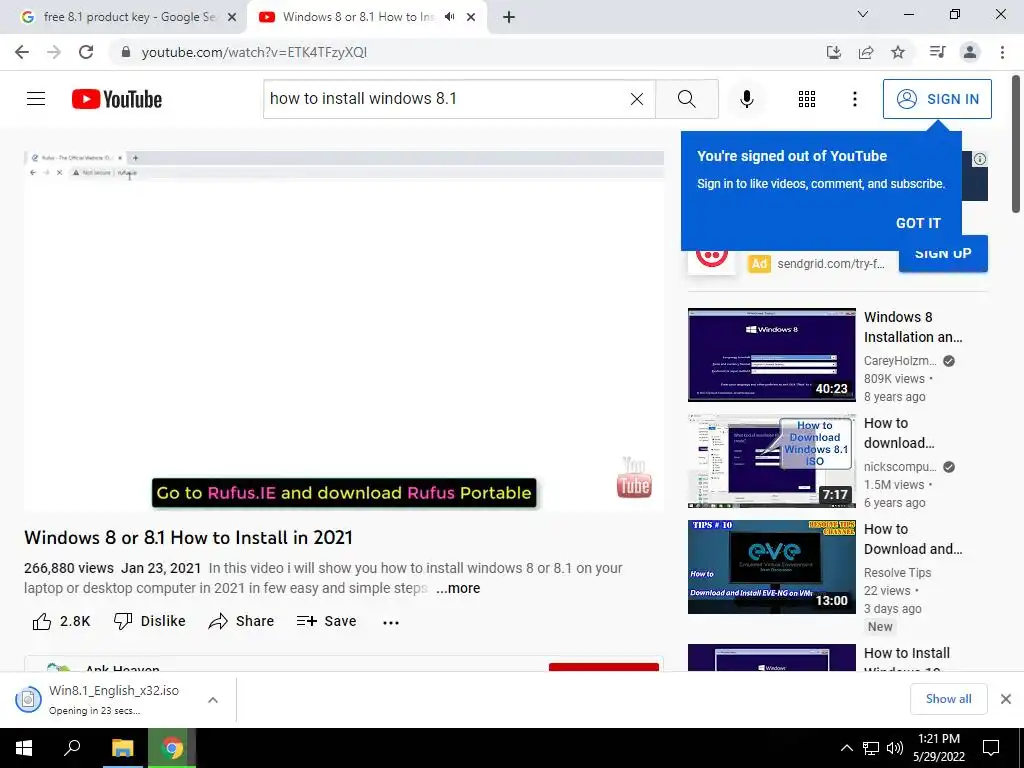Click Show all downloads
The height and width of the screenshot is (768, 1024).
[948, 699]
